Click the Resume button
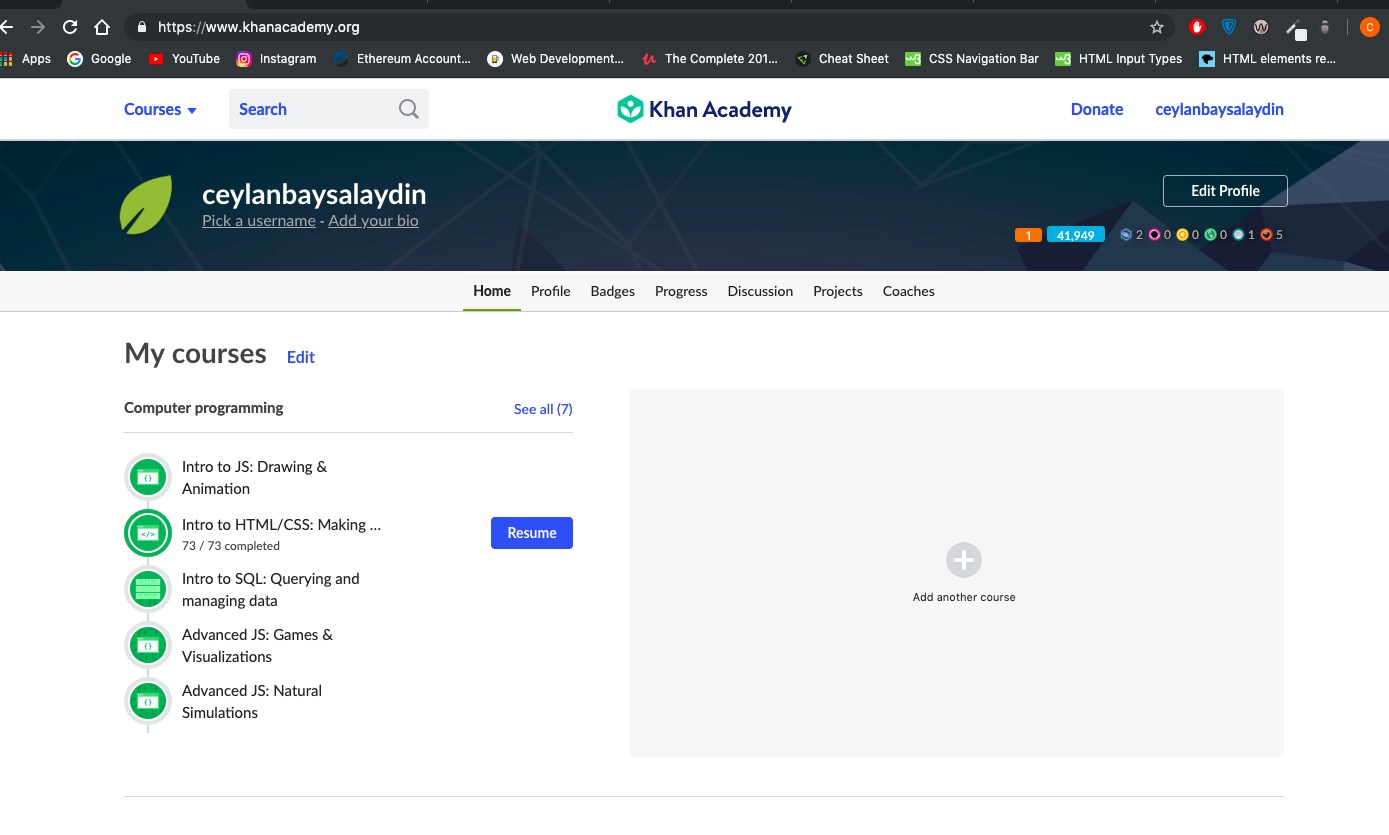The image size is (1389, 835). 532,533
